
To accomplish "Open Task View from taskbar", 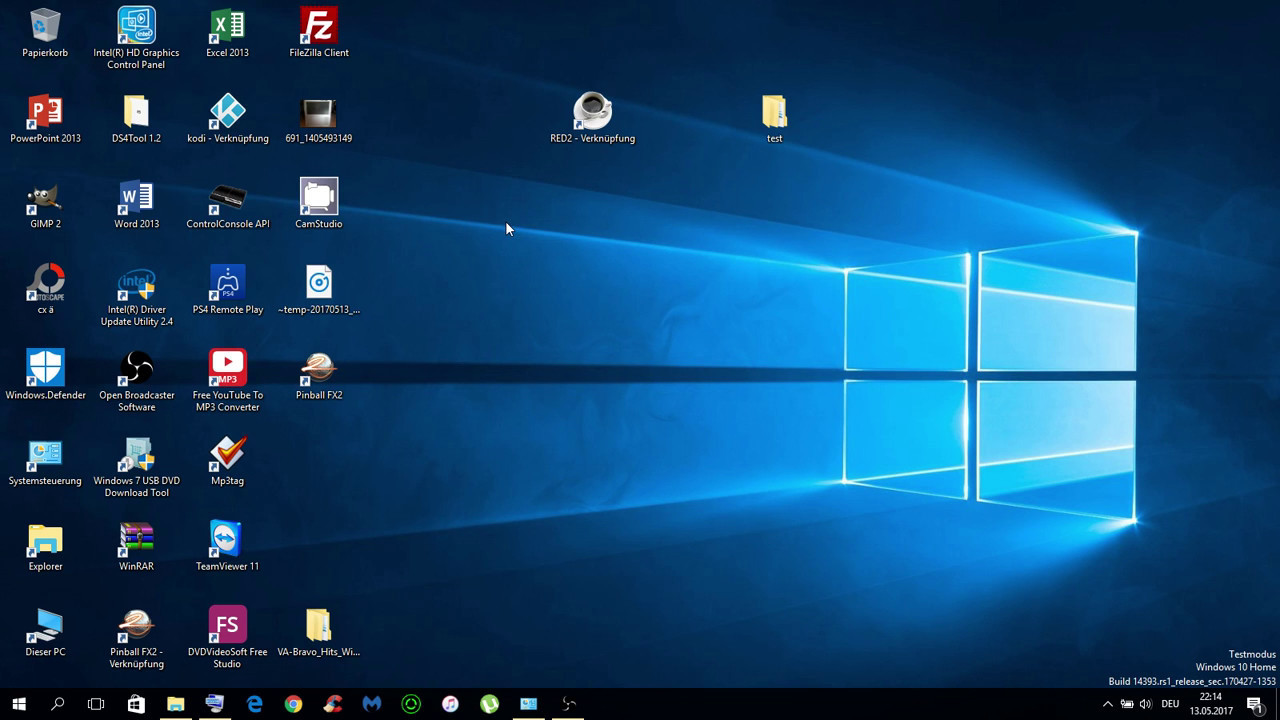I will (96, 704).
